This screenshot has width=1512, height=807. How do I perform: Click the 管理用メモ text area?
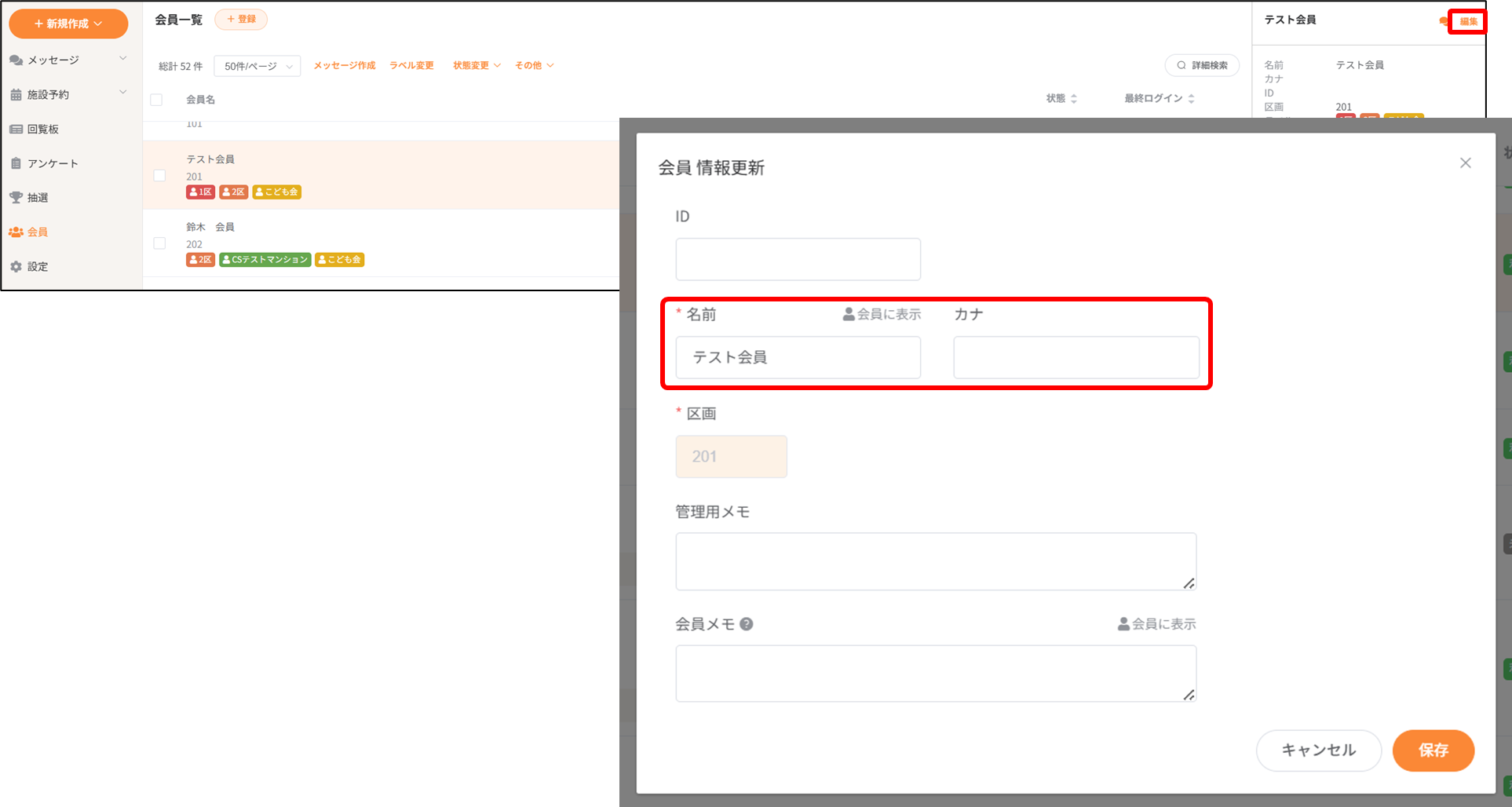936,561
